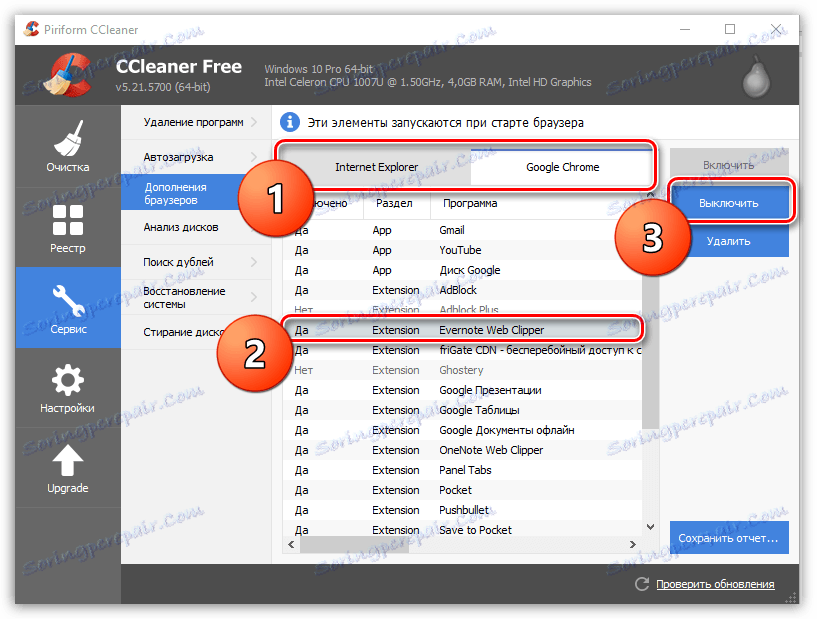Expand Автозагрузка chevron
Image resolution: width=817 pixels, height=619 pixels.
coord(254,157)
